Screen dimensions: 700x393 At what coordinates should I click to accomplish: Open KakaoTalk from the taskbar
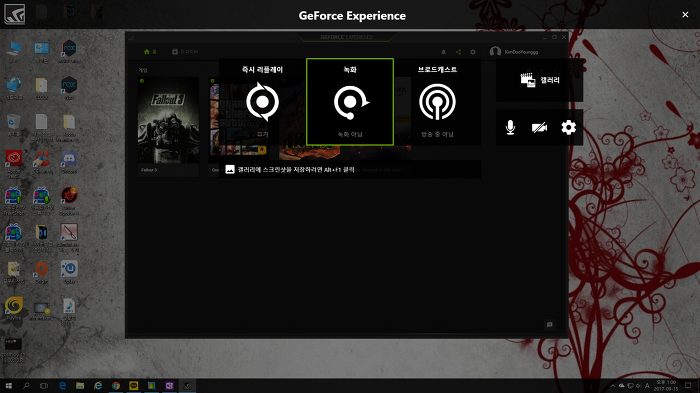point(133,386)
